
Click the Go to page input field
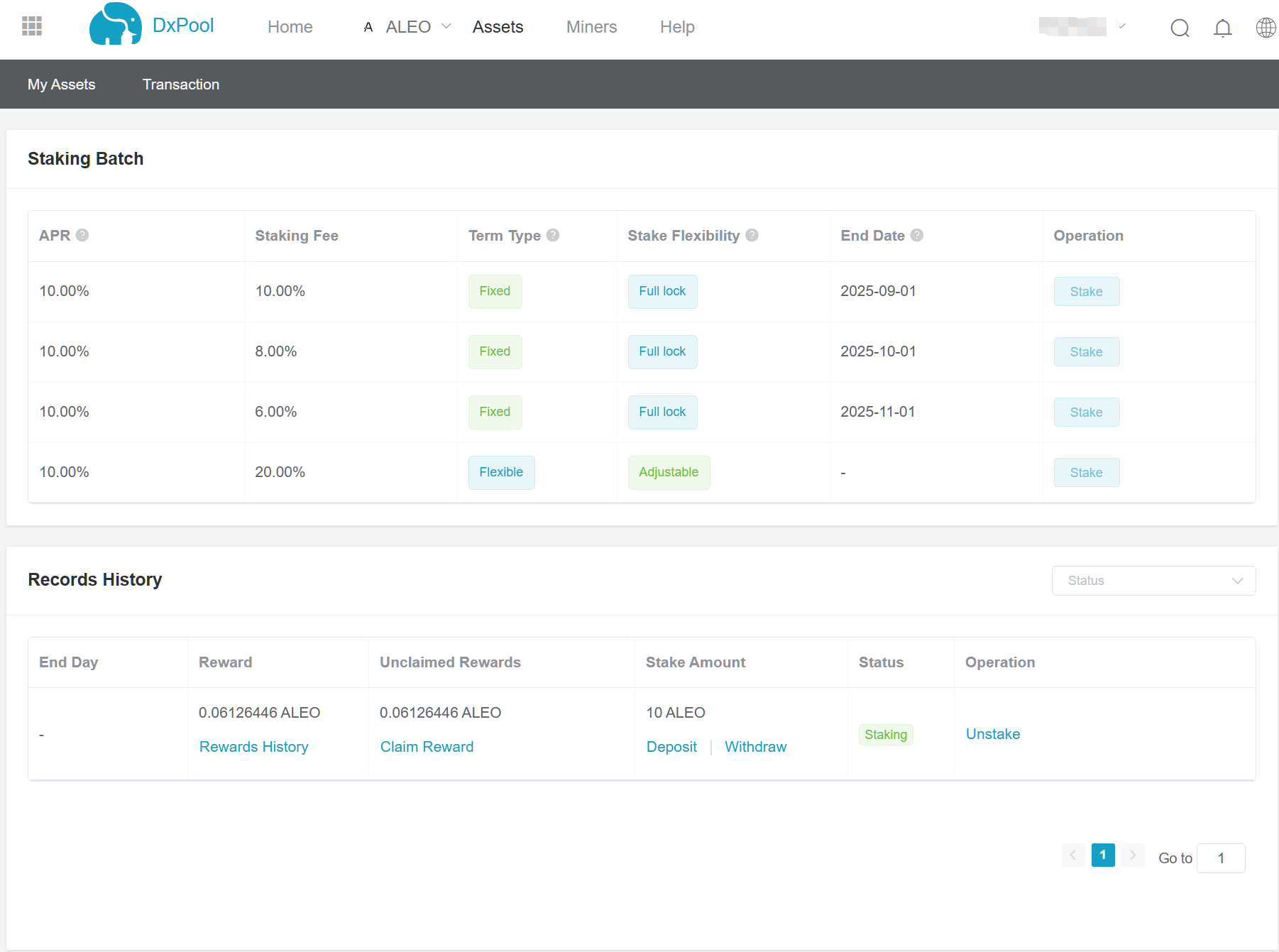[x=1220, y=858]
